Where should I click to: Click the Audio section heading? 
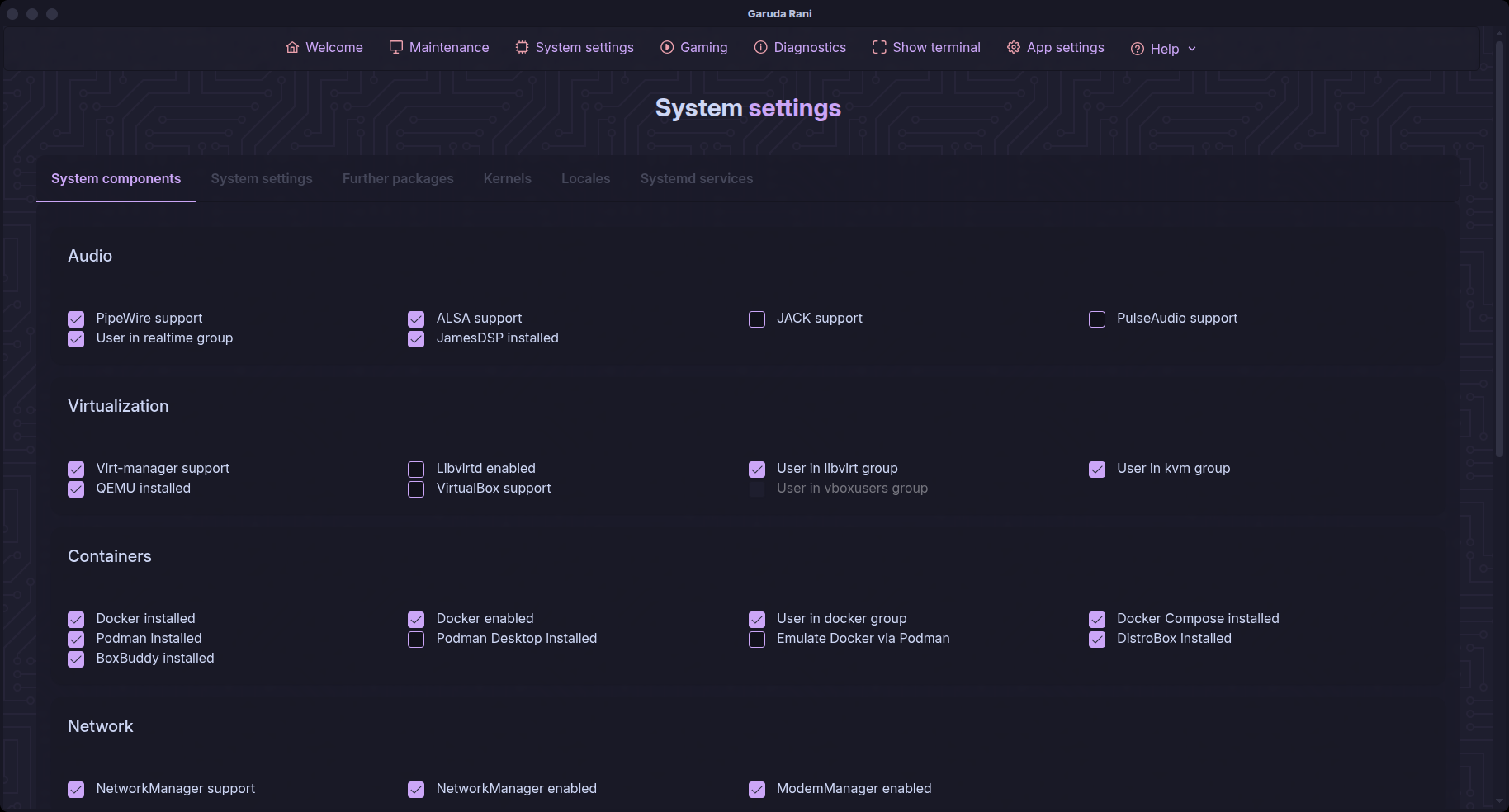pos(90,256)
